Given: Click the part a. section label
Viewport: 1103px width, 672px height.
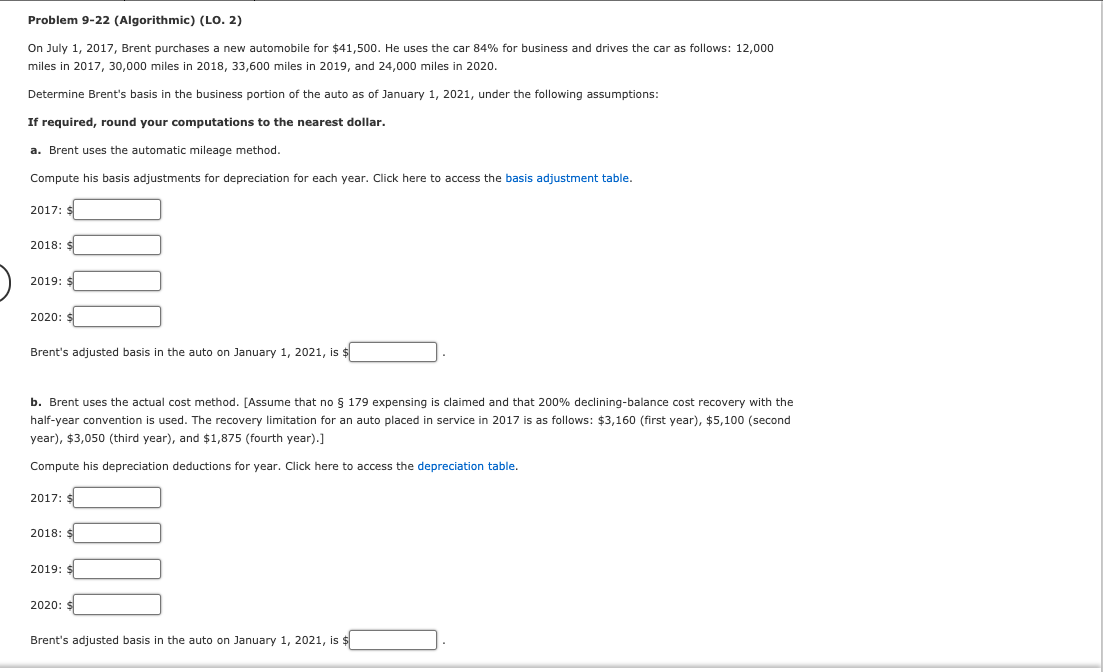Looking at the screenshot, I should [x=36, y=150].
